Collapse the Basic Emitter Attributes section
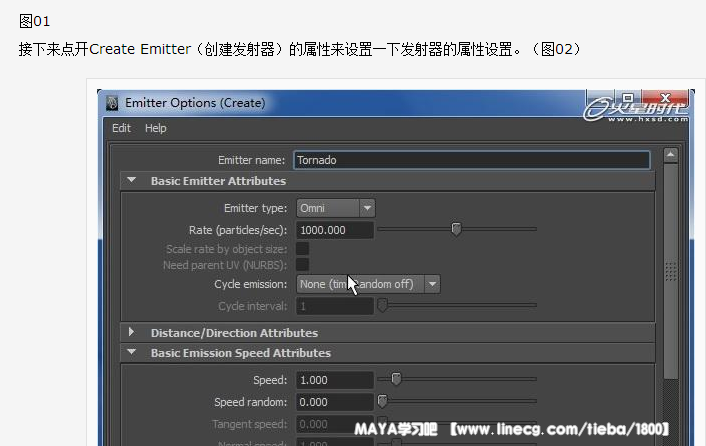The image size is (706, 446). pos(131,180)
